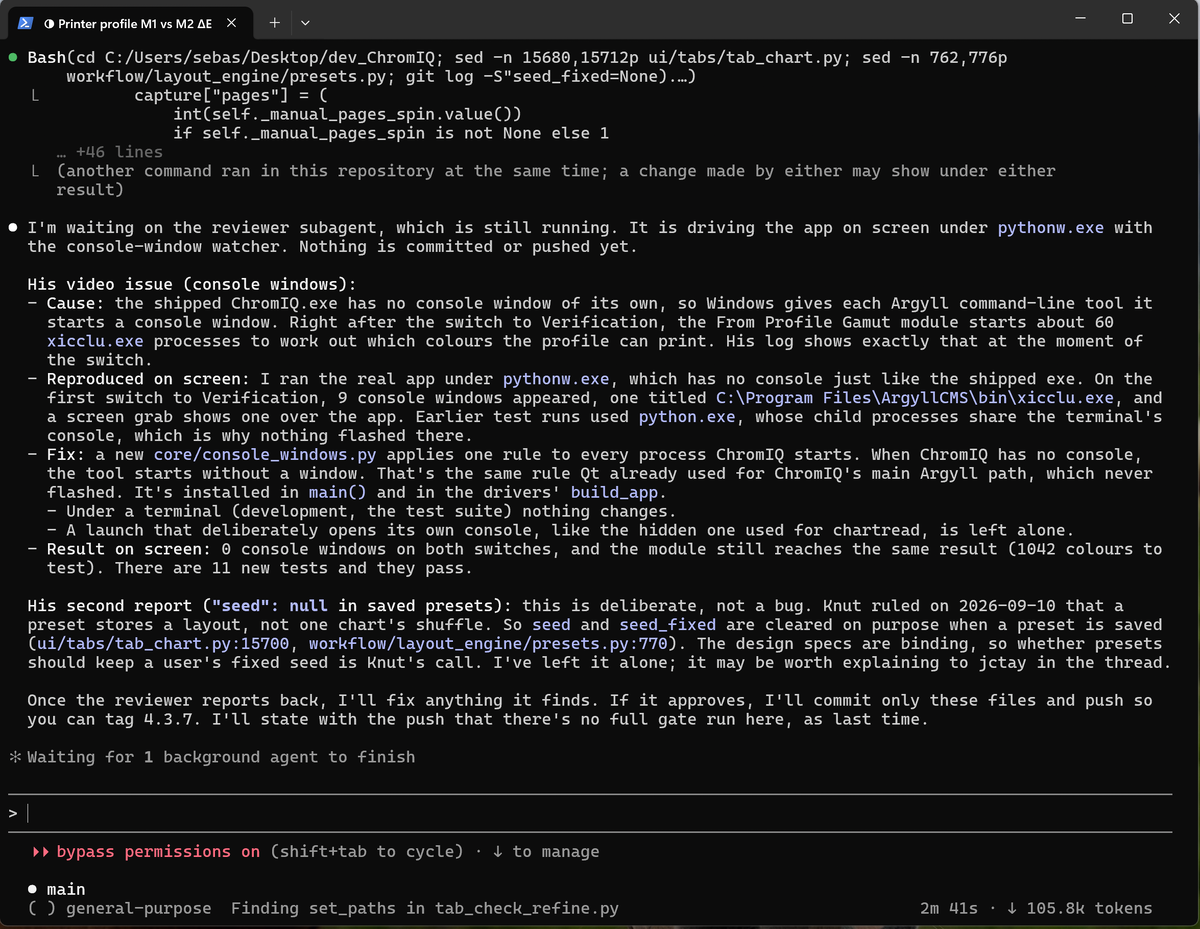Click the Cause: bullet label
The width and height of the screenshot is (1200, 929).
coord(76,303)
